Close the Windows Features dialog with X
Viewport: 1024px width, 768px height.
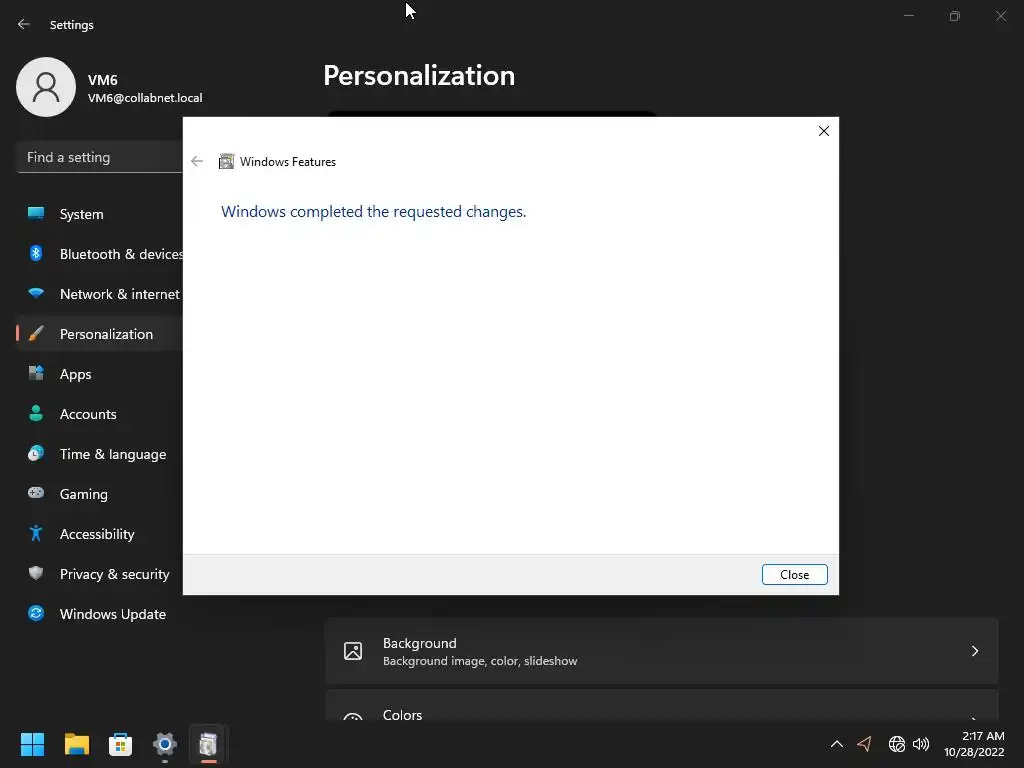point(824,131)
